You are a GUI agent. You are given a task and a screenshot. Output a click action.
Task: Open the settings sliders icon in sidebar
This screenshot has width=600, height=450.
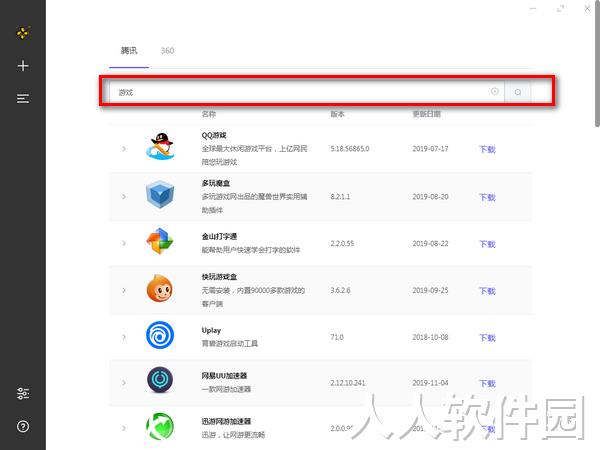(x=23, y=393)
